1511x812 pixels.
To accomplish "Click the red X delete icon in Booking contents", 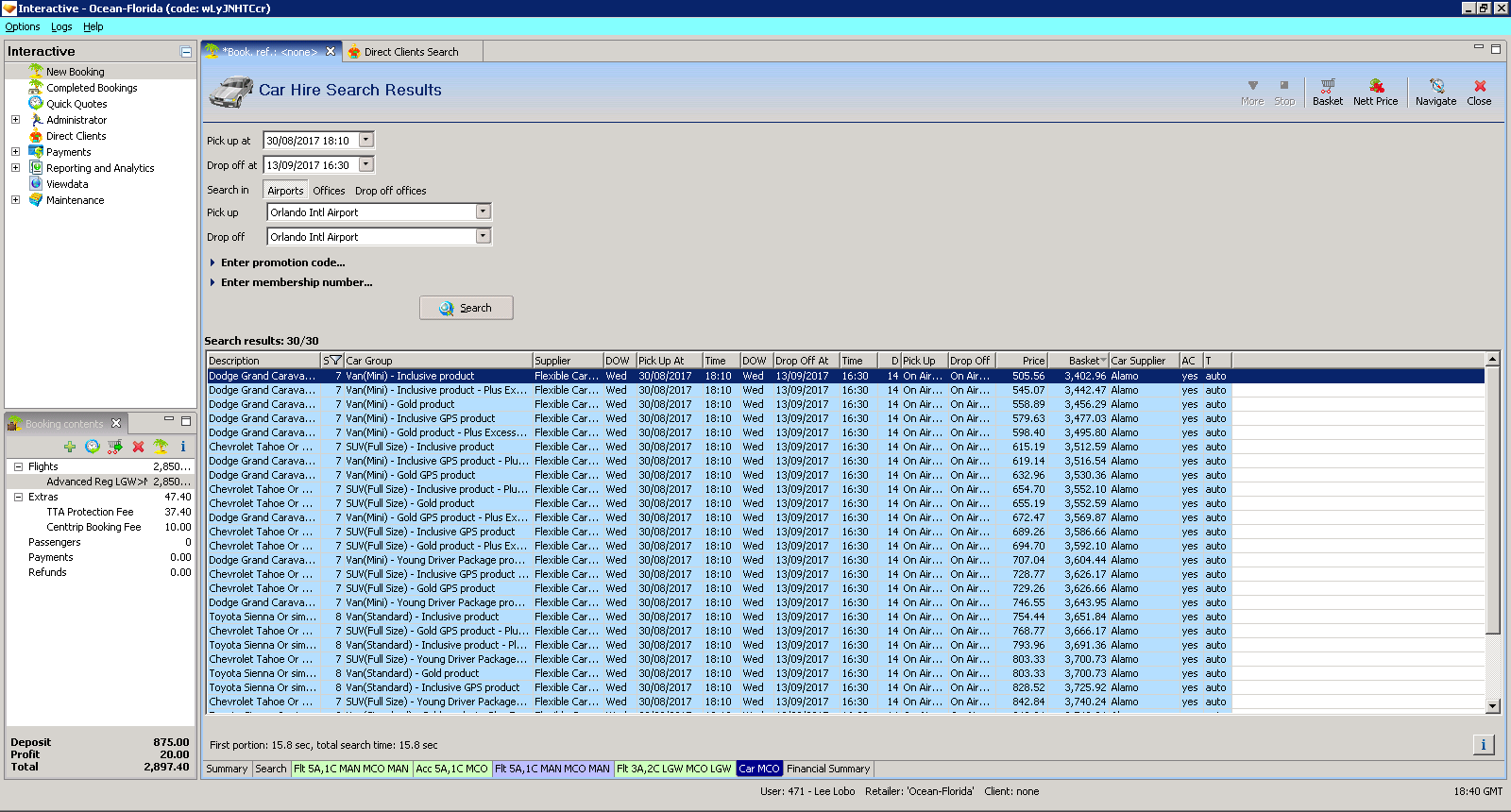I will pyautogui.click(x=138, y=447).
